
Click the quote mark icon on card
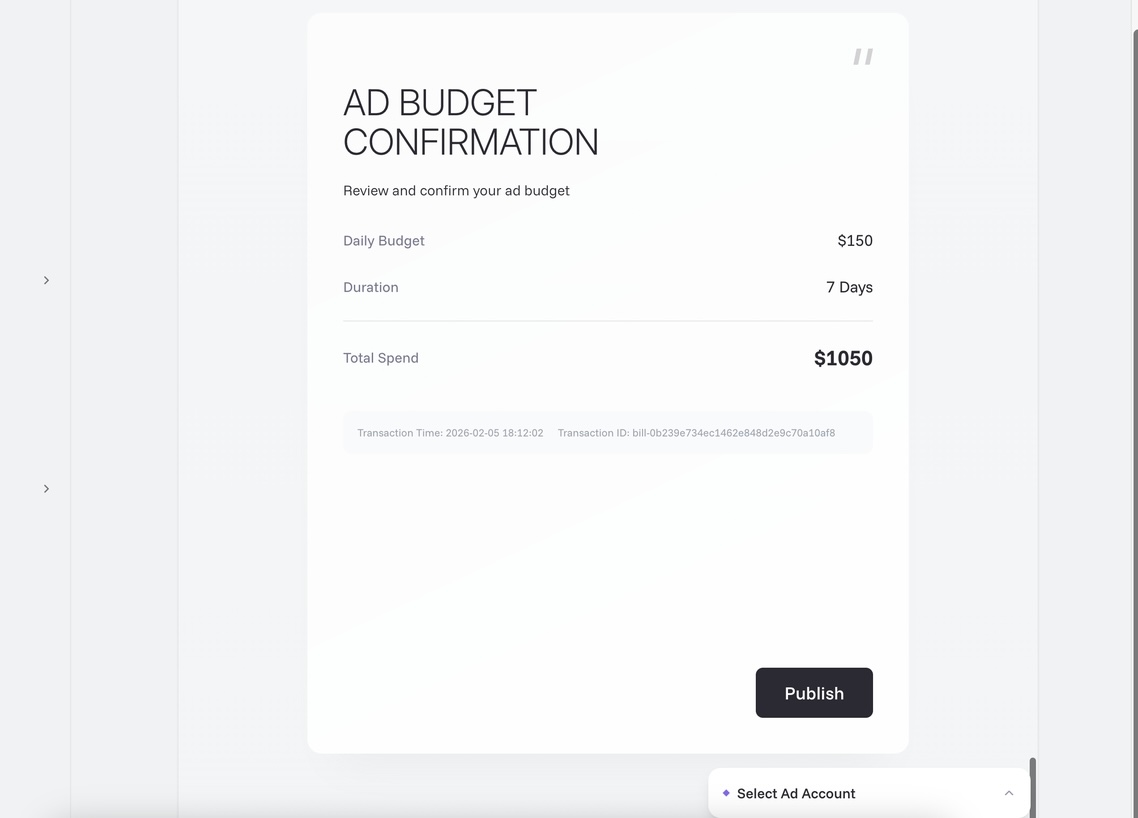863,57
